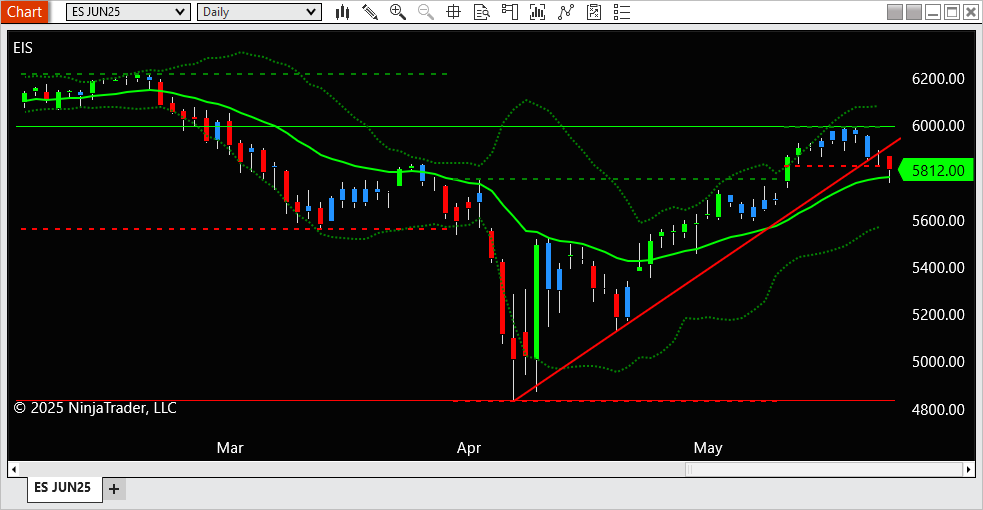
Task: Open the drawing tools pencil icon
Action: 370,12
